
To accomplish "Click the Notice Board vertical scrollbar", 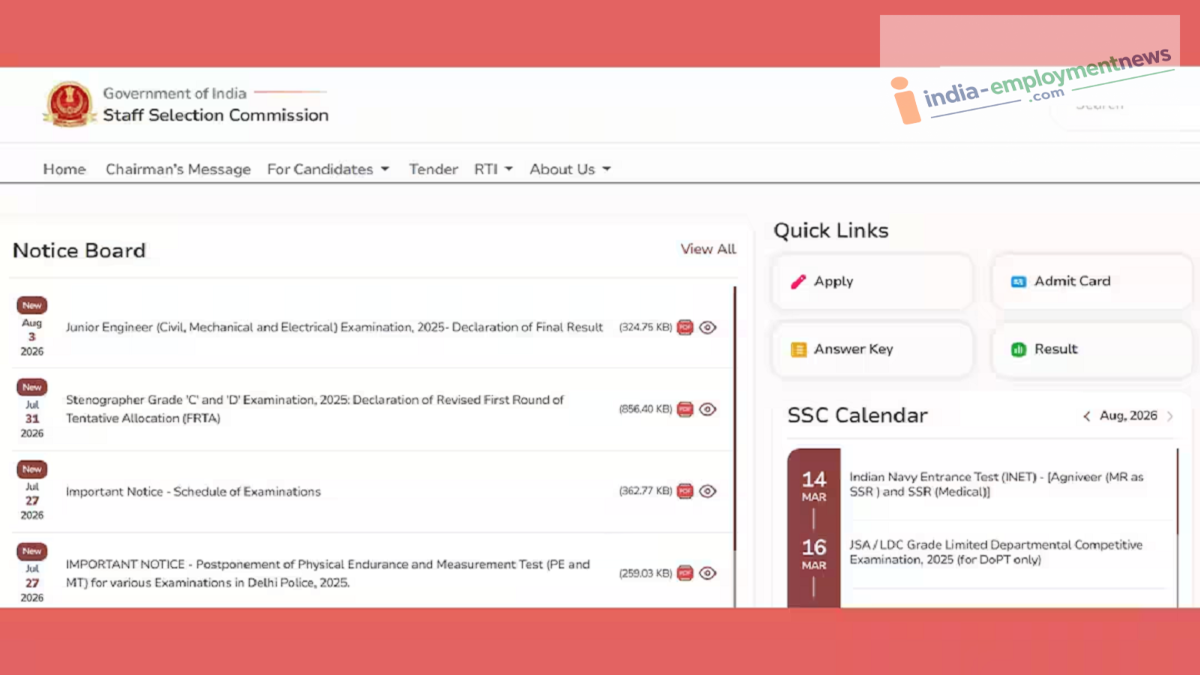I will pos(736,447).
